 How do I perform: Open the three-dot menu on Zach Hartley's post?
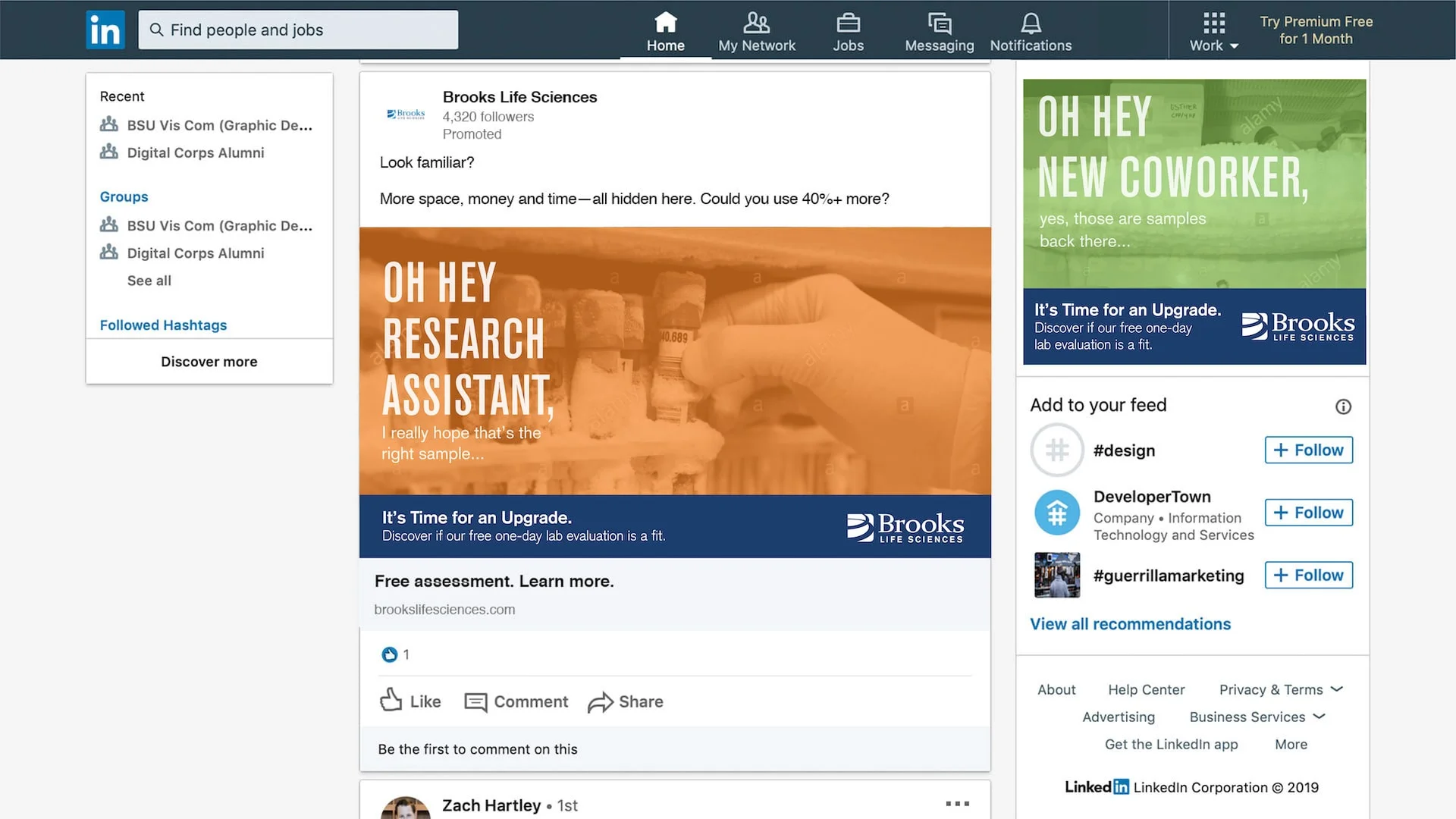[x=957, y=803]
